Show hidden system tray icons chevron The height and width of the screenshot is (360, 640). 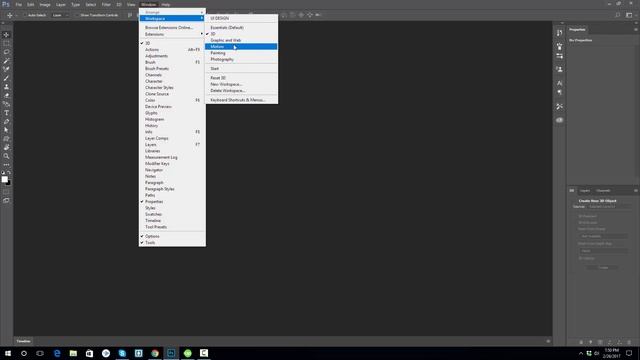[581, 353]
